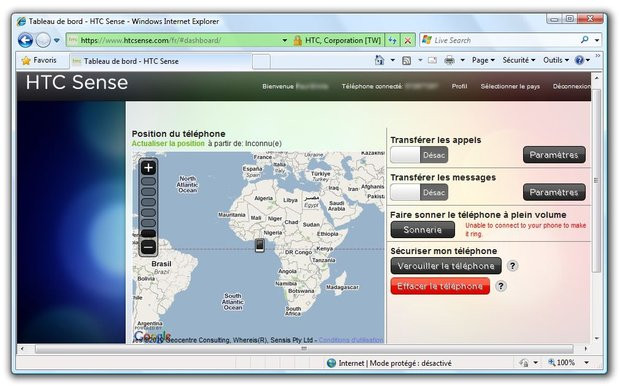The width and height of the screenshot is (620, 386).
Task: Click the Print icon in command bar
Action: coord(450,61)
